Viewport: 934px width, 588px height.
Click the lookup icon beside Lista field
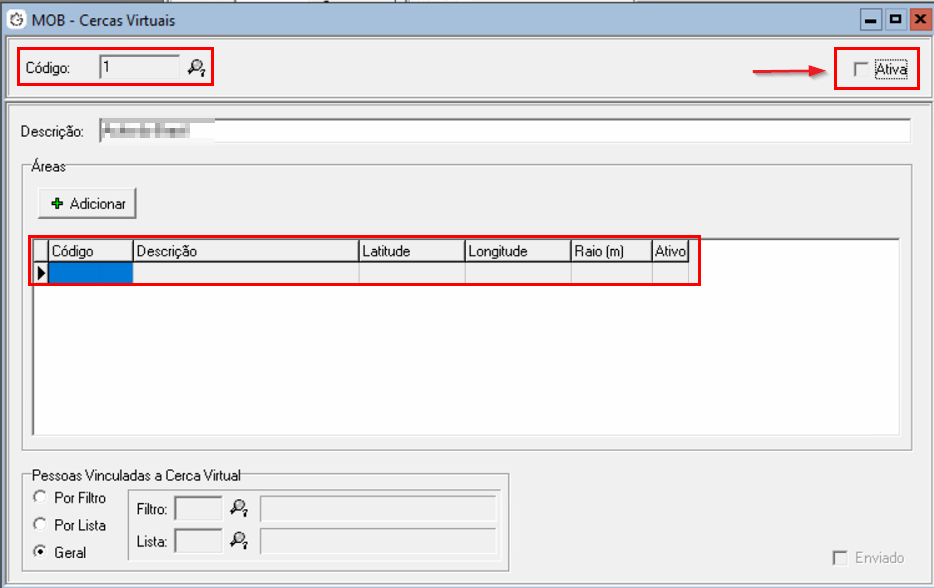coord(238,541)
